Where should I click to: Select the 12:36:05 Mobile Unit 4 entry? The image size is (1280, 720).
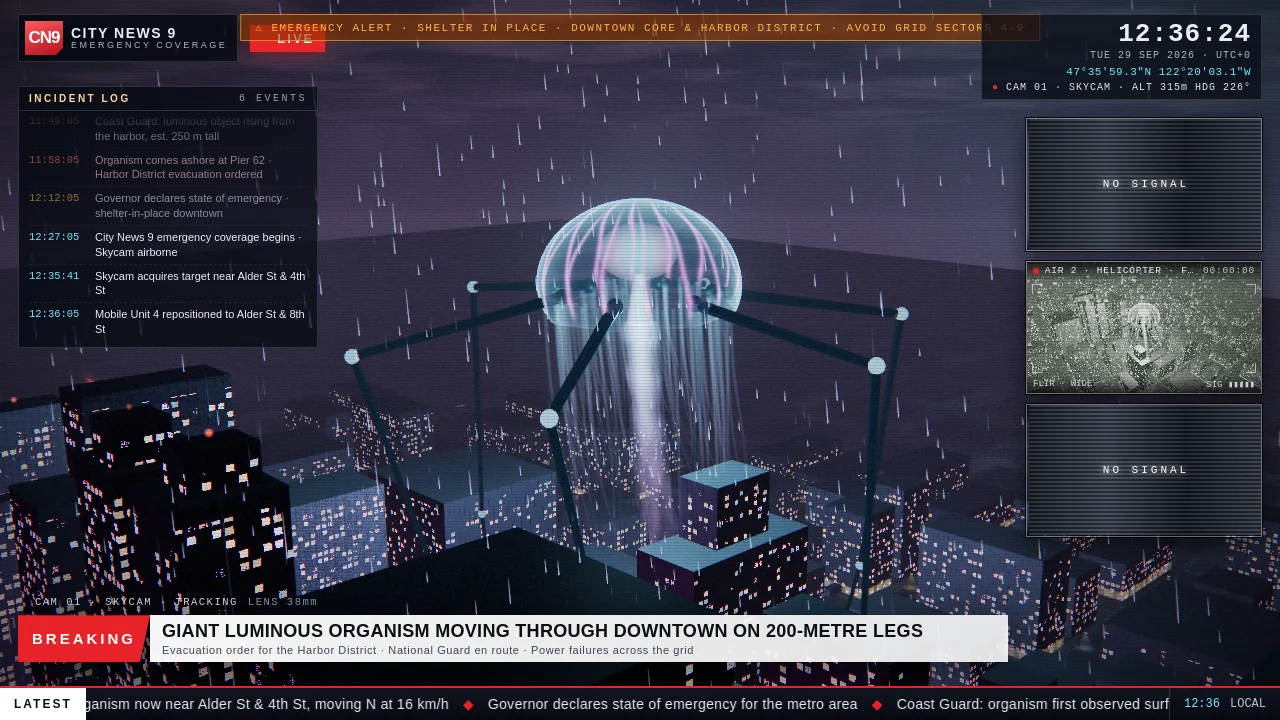click(x=168, y=321)
